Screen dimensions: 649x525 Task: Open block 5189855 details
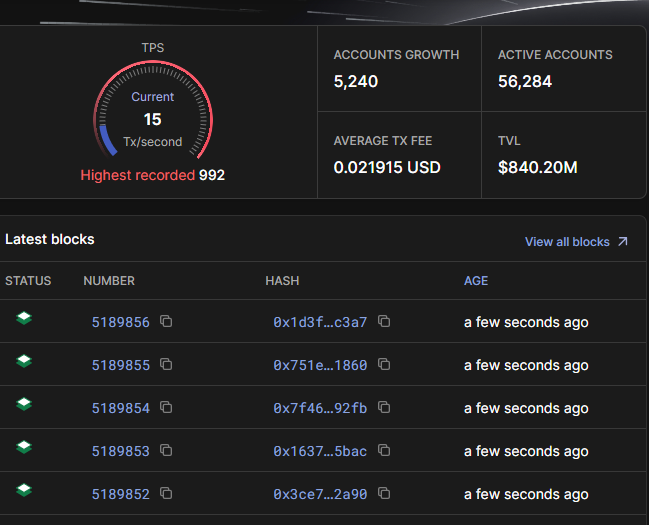click(x=120, y=365)
